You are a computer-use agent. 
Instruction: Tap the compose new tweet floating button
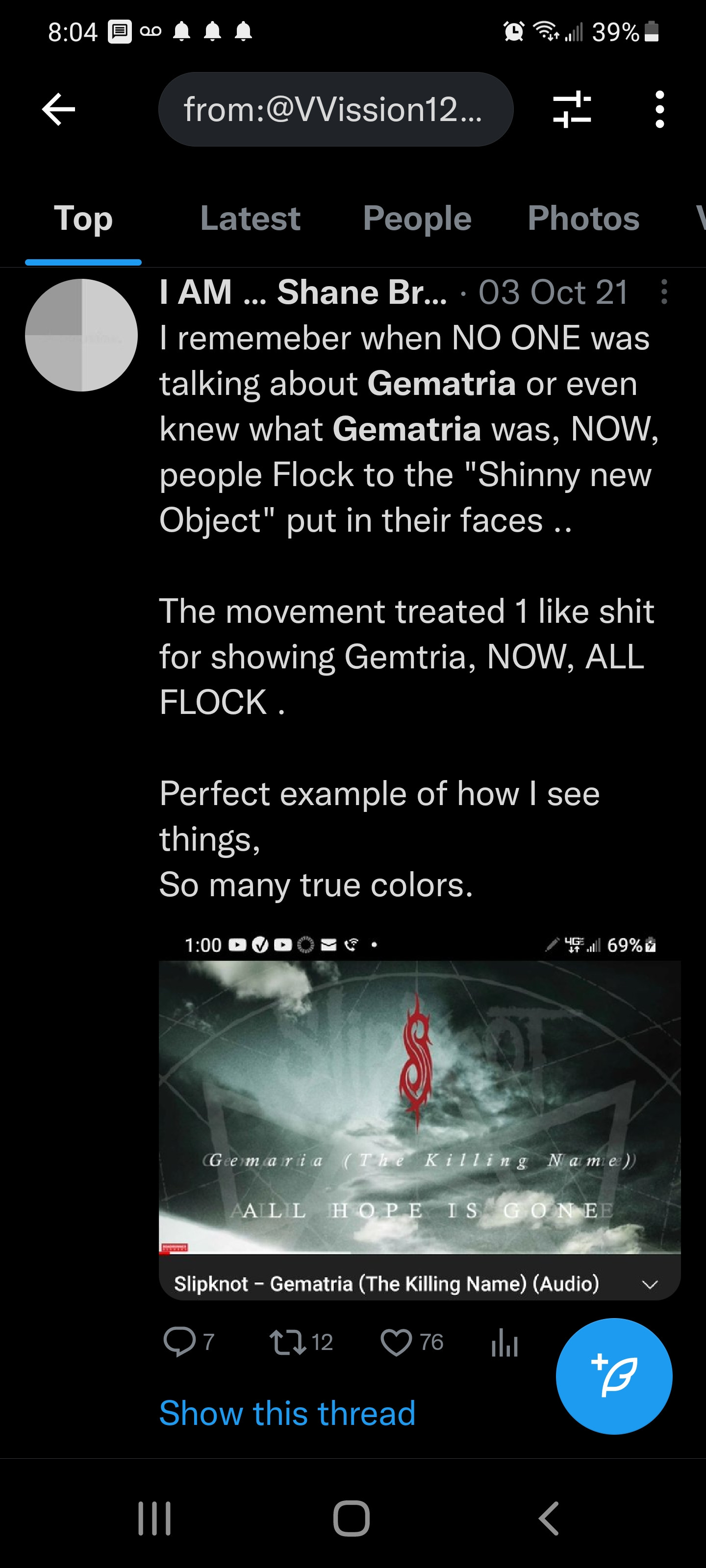614,1375
